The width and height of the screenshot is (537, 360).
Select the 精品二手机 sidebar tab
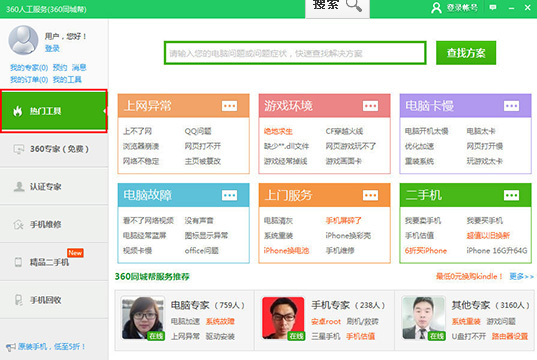coord(54,262)
